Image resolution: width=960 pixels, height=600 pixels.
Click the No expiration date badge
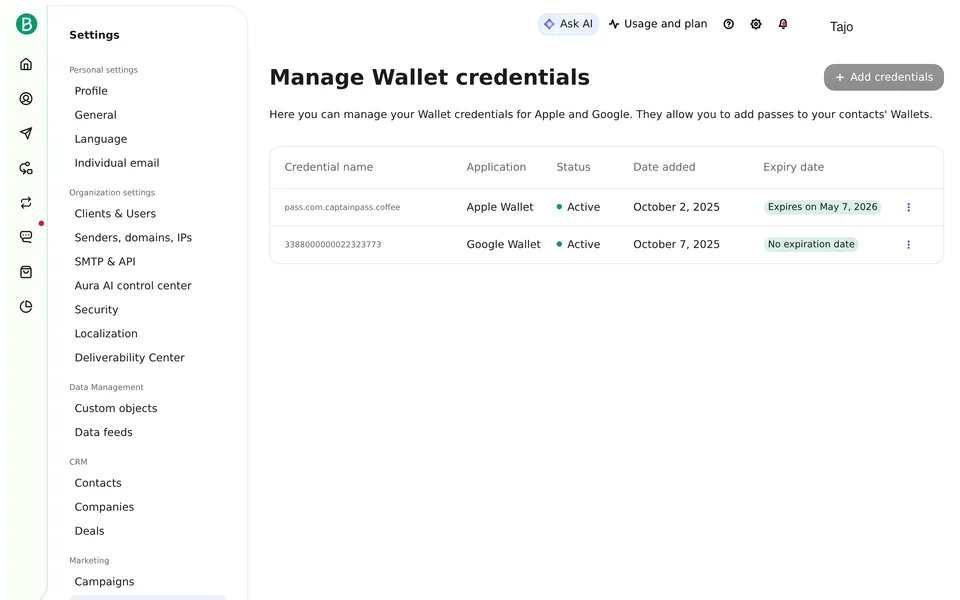(x=811, y=244)
